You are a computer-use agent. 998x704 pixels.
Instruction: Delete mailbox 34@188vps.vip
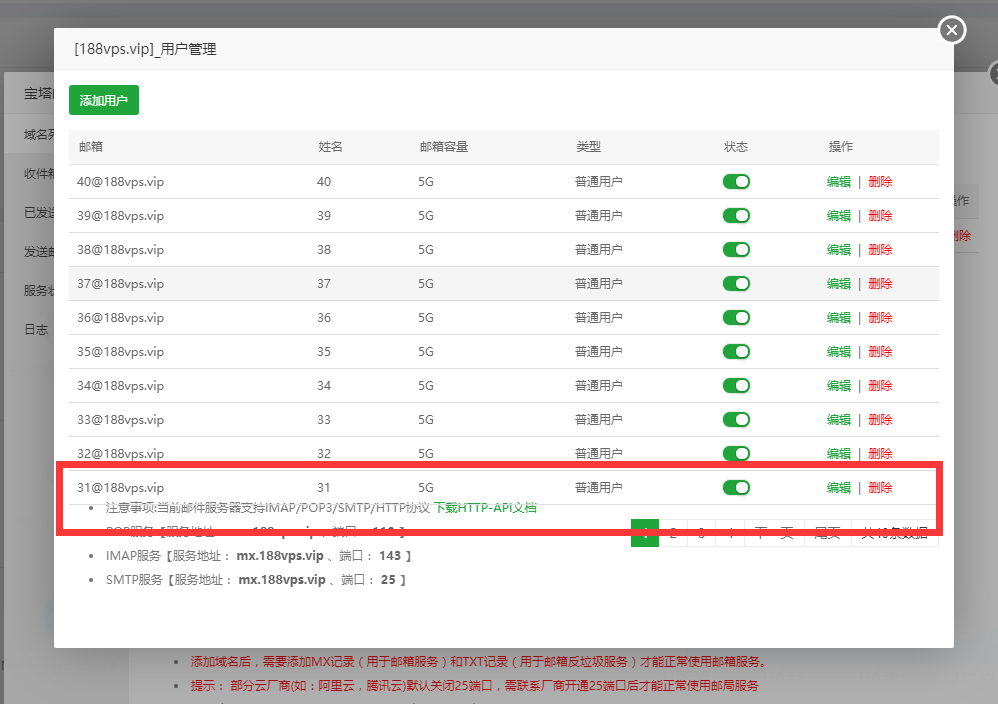click(x=880, y=385)
